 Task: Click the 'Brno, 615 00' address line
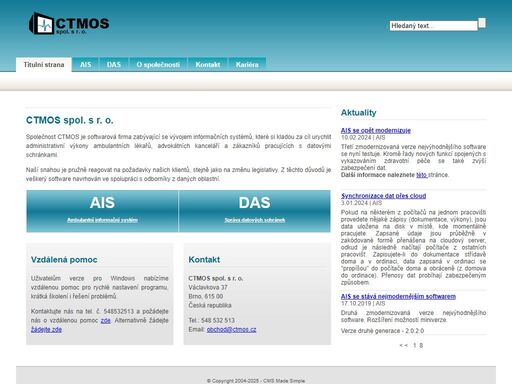pos(206,296)
